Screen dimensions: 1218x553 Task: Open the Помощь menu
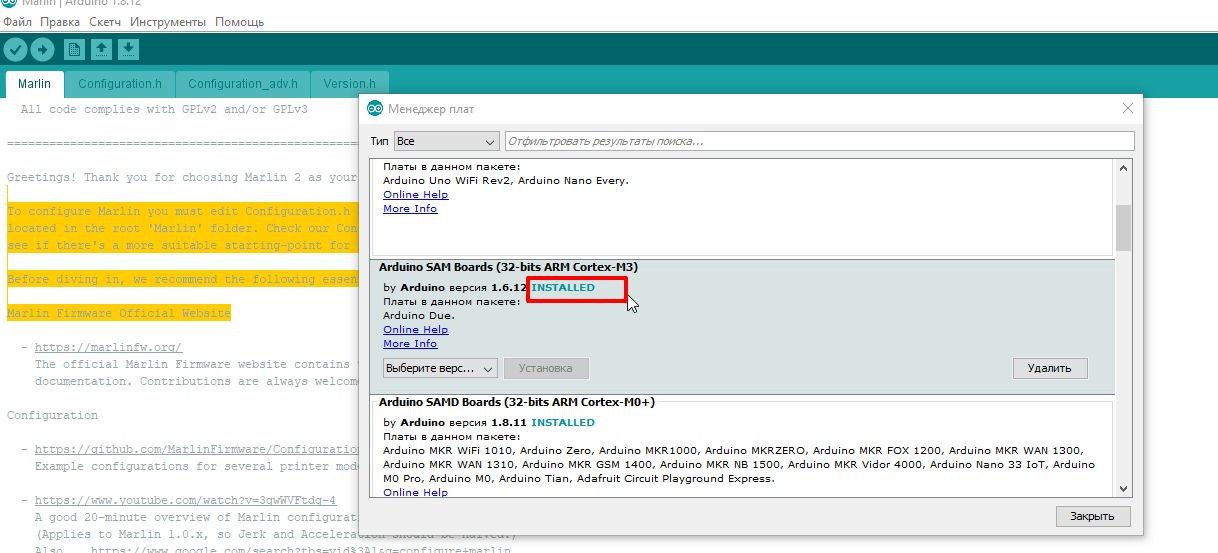[x=240, y=21]
